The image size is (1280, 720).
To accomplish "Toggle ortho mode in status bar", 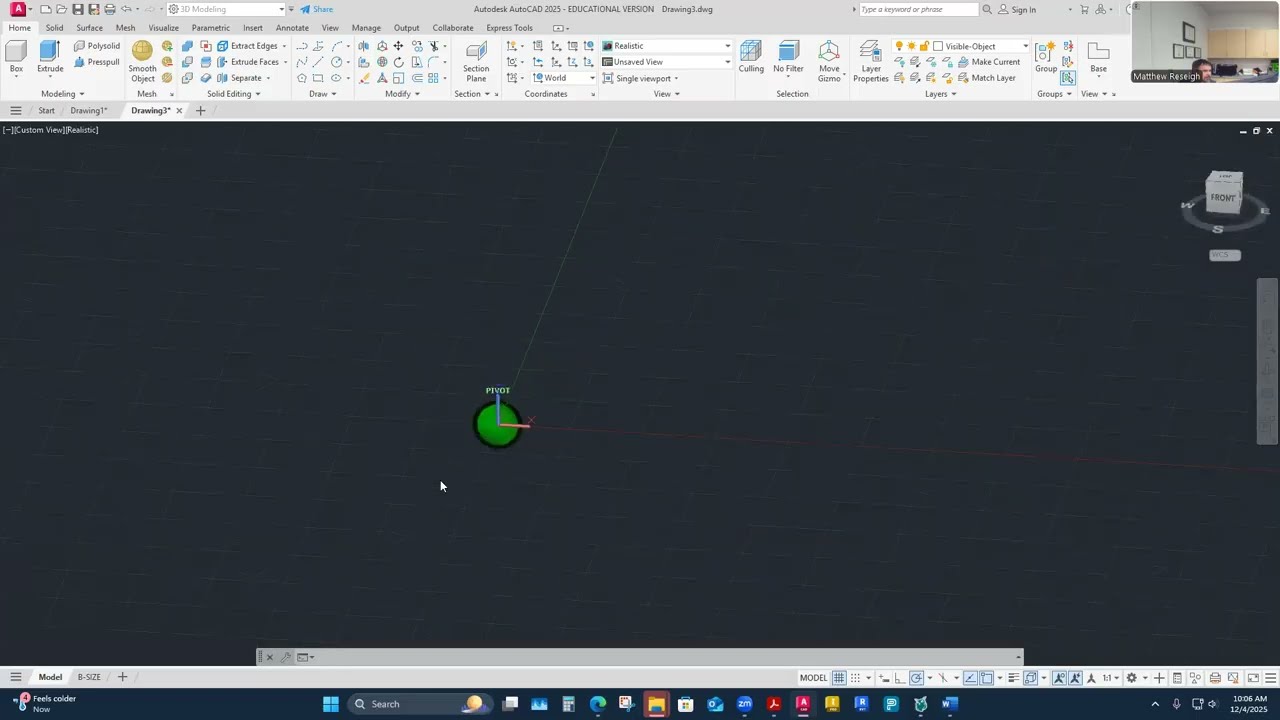I will [x=899, y=678].
